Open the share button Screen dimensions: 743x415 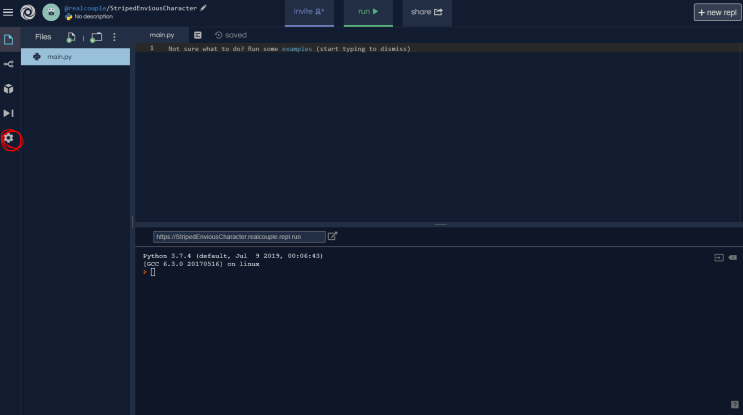pos(427,13)
